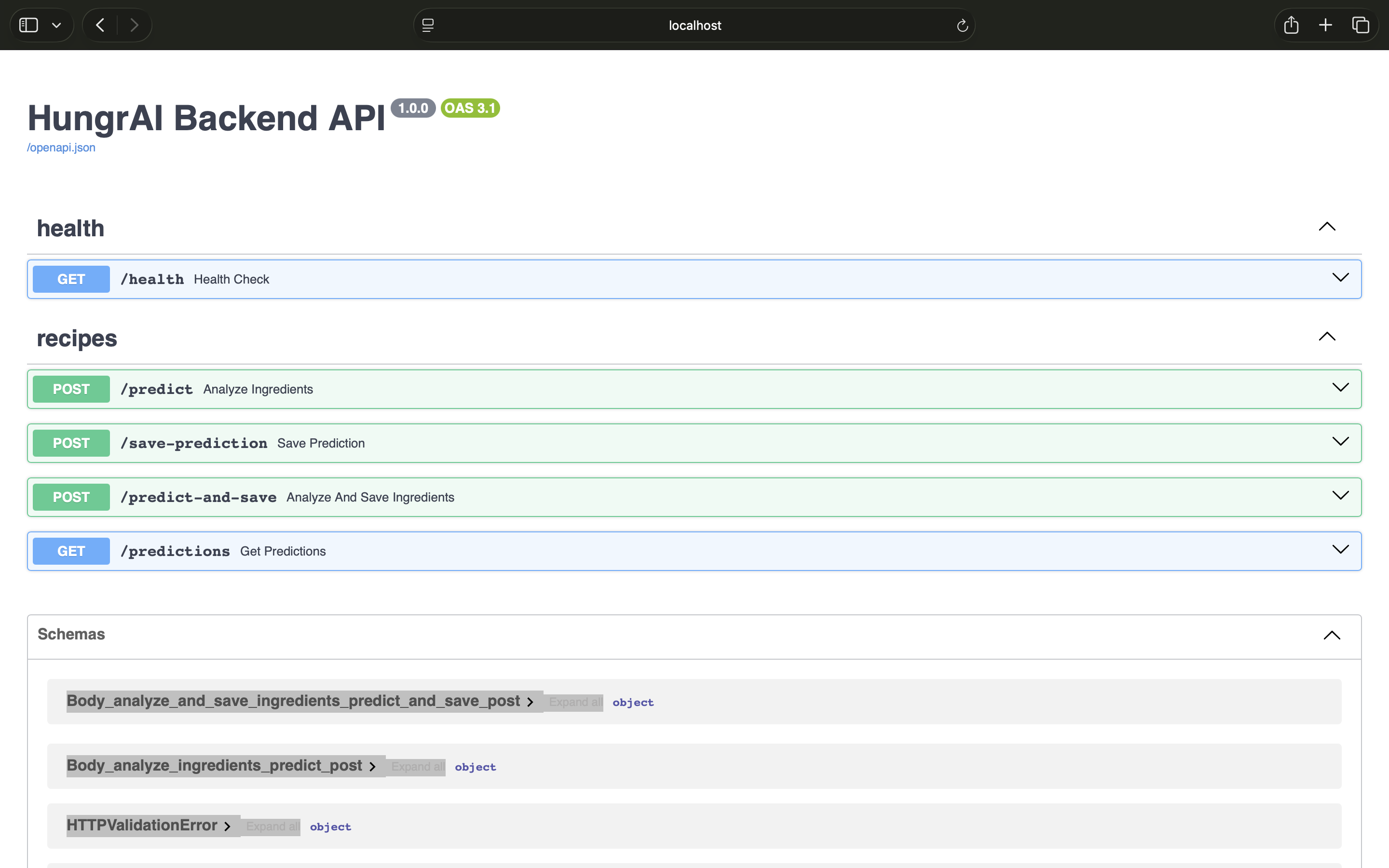Click the browser forward arrow
Screen dimensions: 1389x868
tap(134, 25)
